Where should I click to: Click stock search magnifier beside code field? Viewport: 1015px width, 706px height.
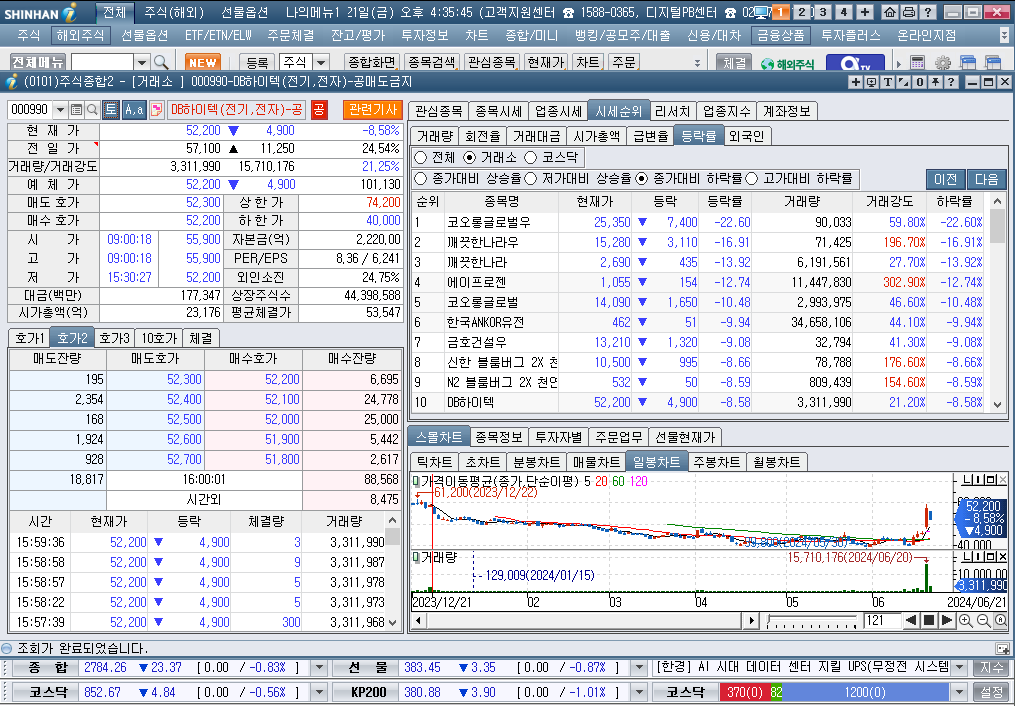click(92, 109)
